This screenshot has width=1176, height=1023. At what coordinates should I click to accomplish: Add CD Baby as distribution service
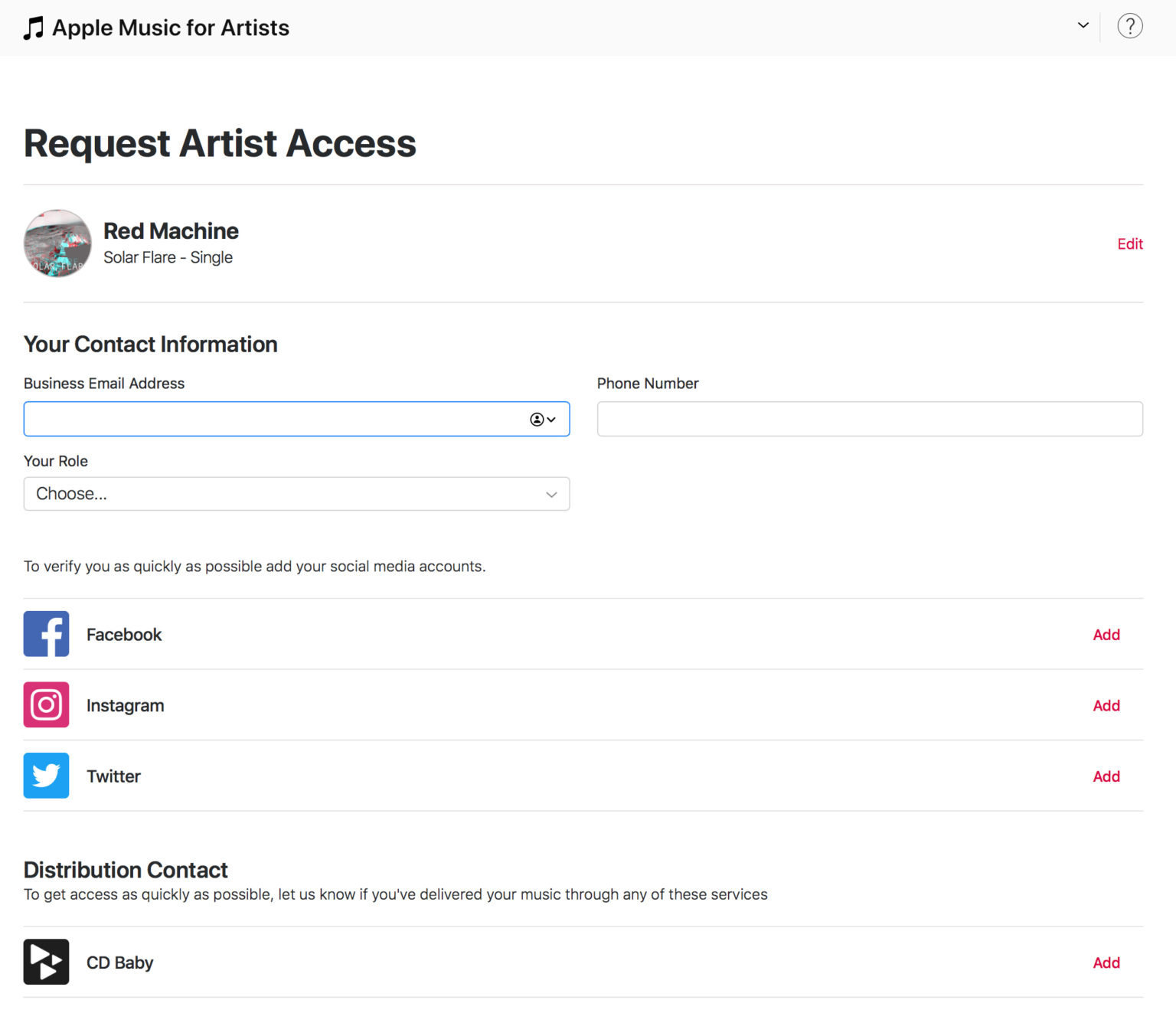click(x=1106, y=962)
